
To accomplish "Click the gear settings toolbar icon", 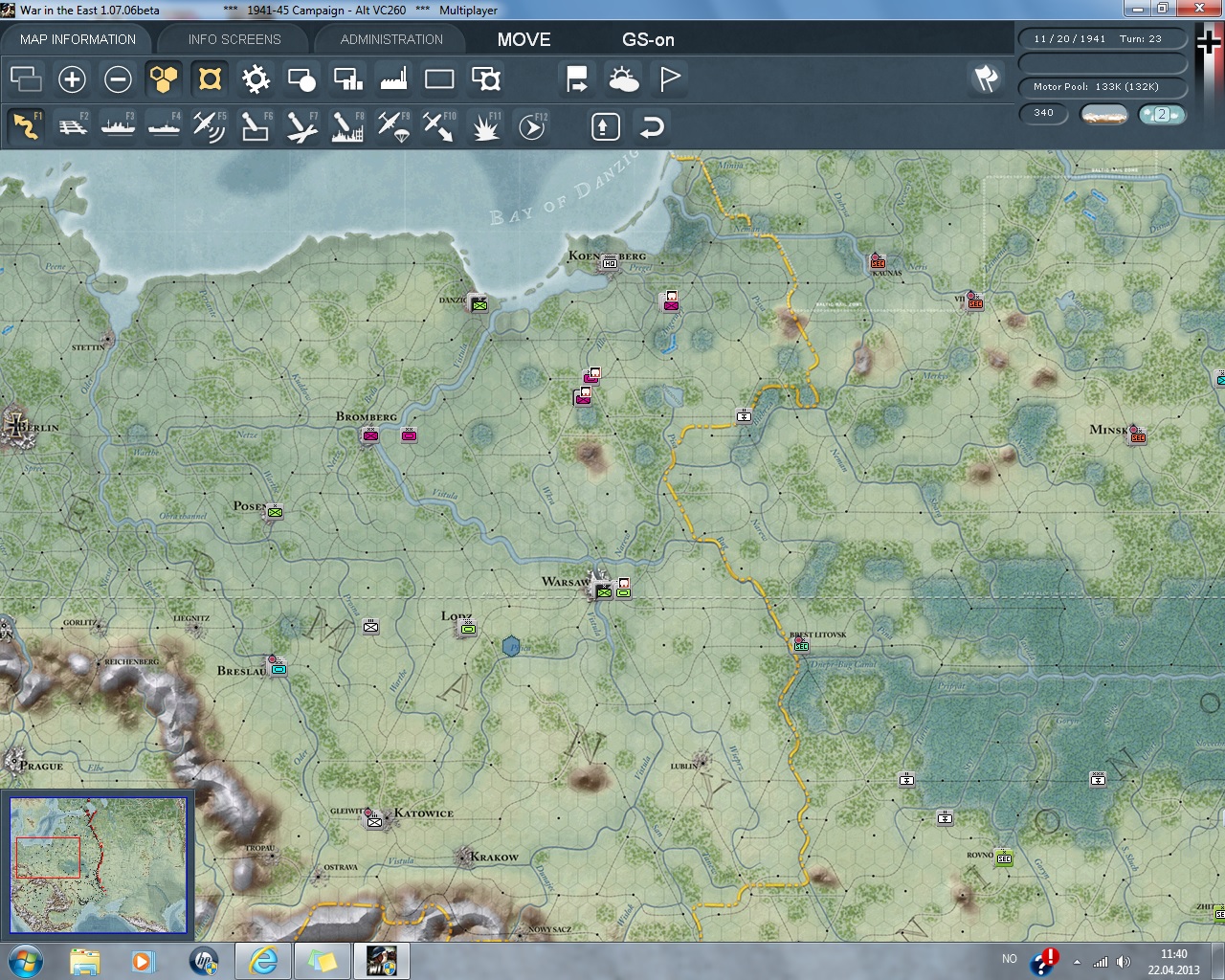I will pos(256,78).
